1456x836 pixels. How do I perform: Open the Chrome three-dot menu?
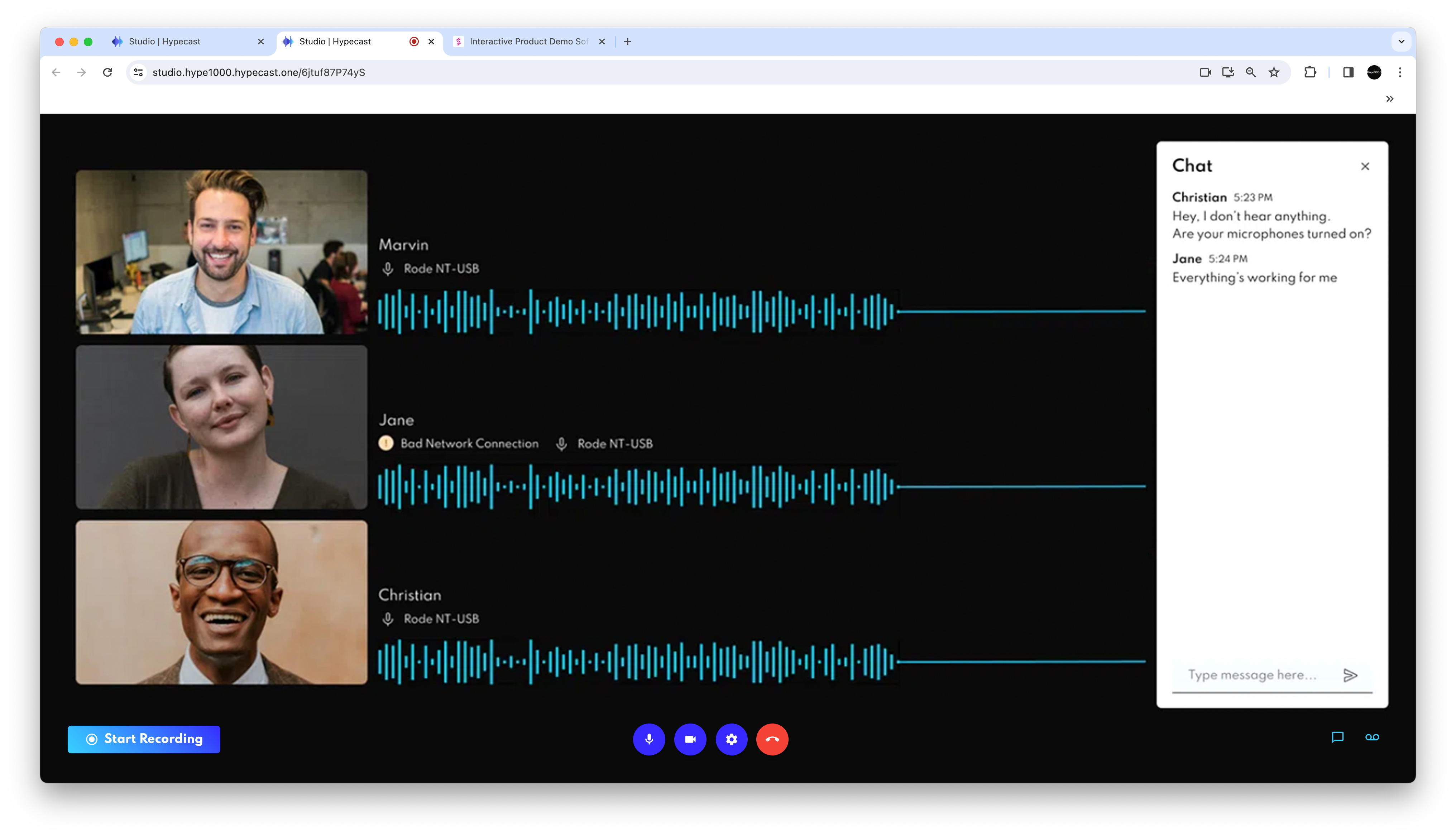[x=1400, y=72]
